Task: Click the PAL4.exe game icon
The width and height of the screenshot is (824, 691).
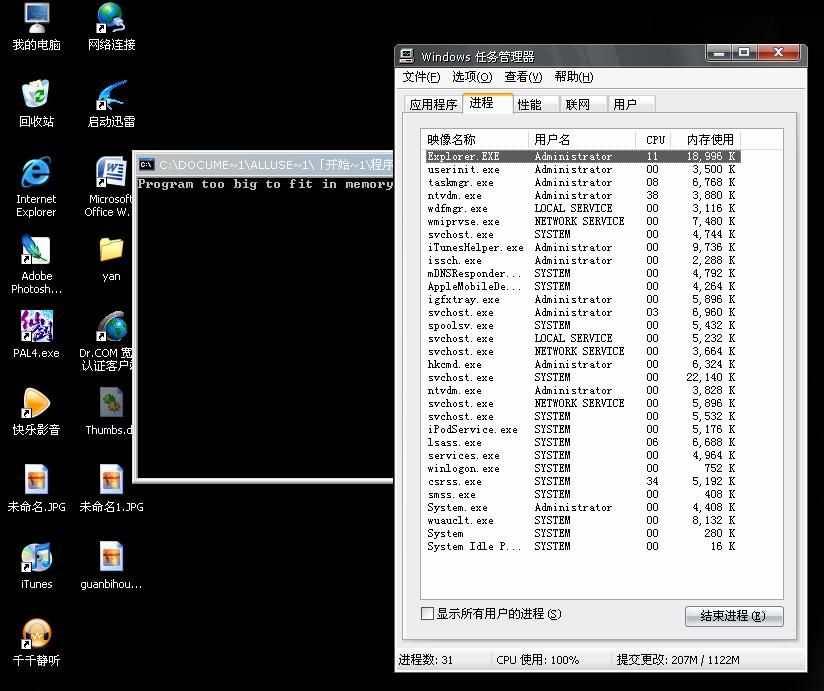Action: (x=36, y=328)
